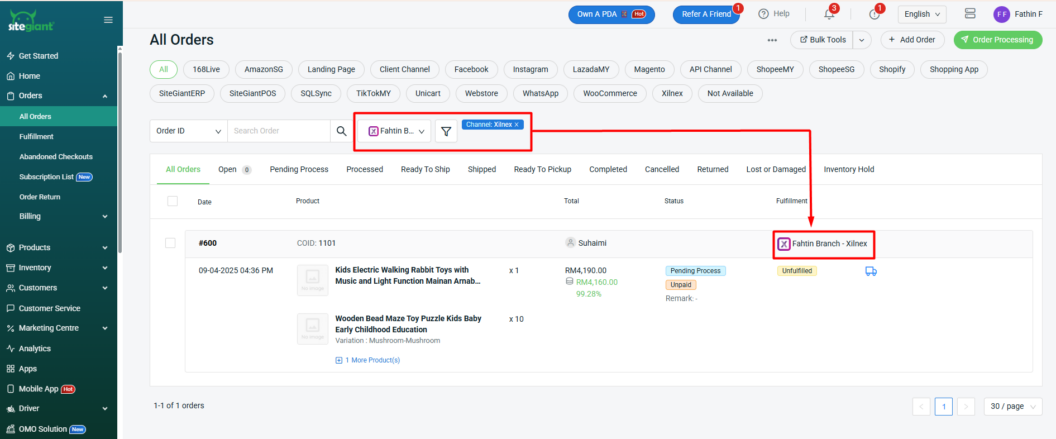The width and height of the screenshot is (1056, 439).
Task: Expand the 30 / page dropdown
Action: pyautogui.click(x=1014, y=406)
